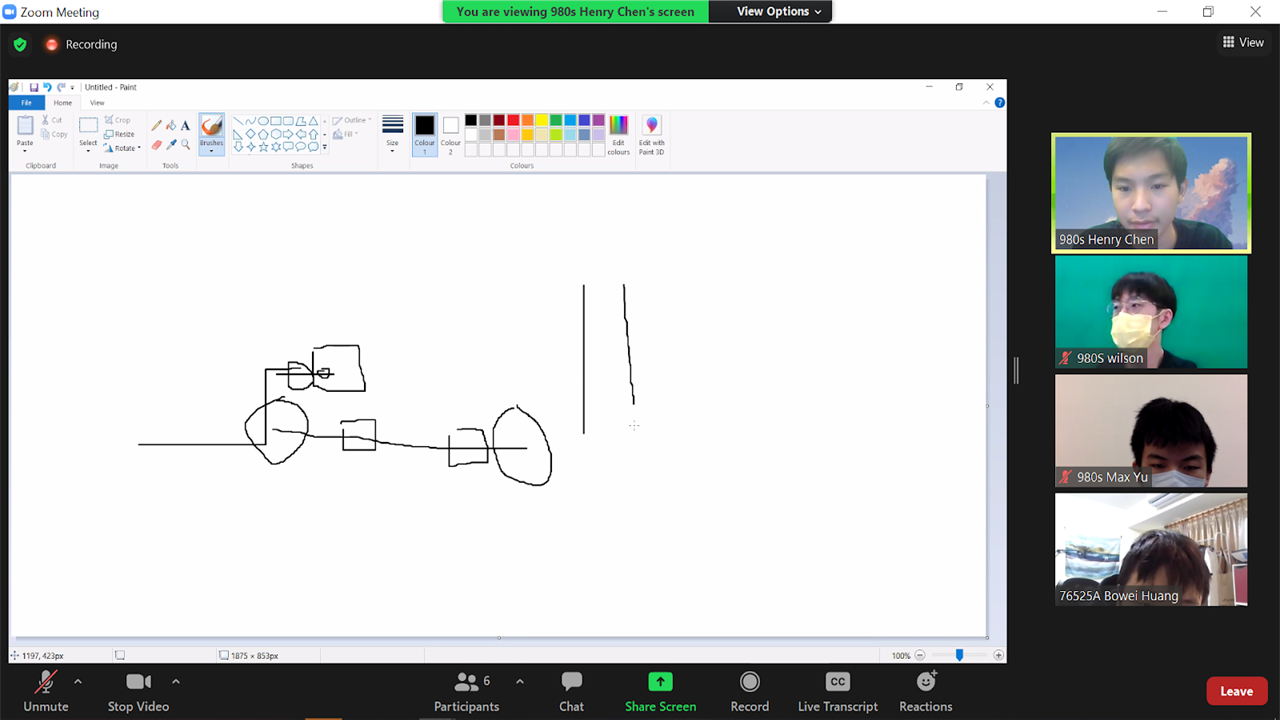Switch layout using the View icon
Image resolution: width=1280 pixels, height=720 pixels.
[1243, 42]
